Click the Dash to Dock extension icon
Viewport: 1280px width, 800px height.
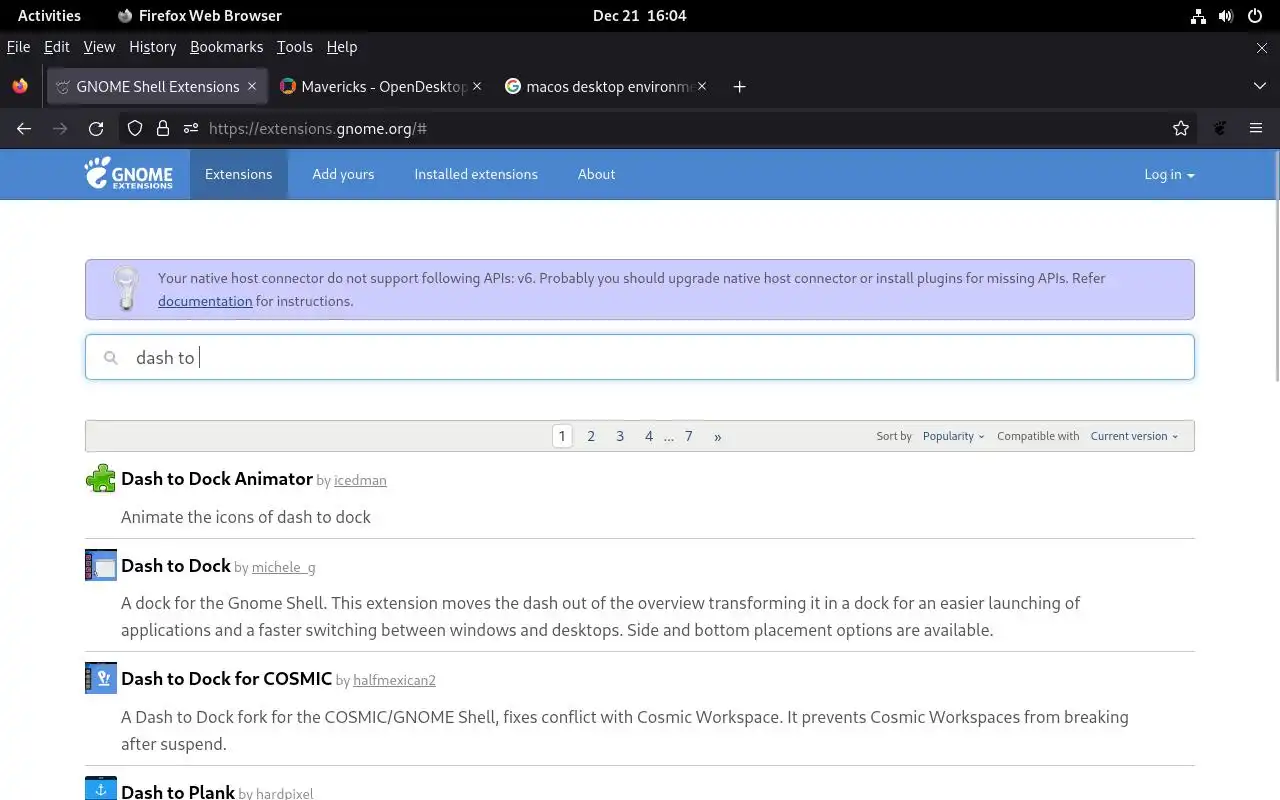click(101, 565)
